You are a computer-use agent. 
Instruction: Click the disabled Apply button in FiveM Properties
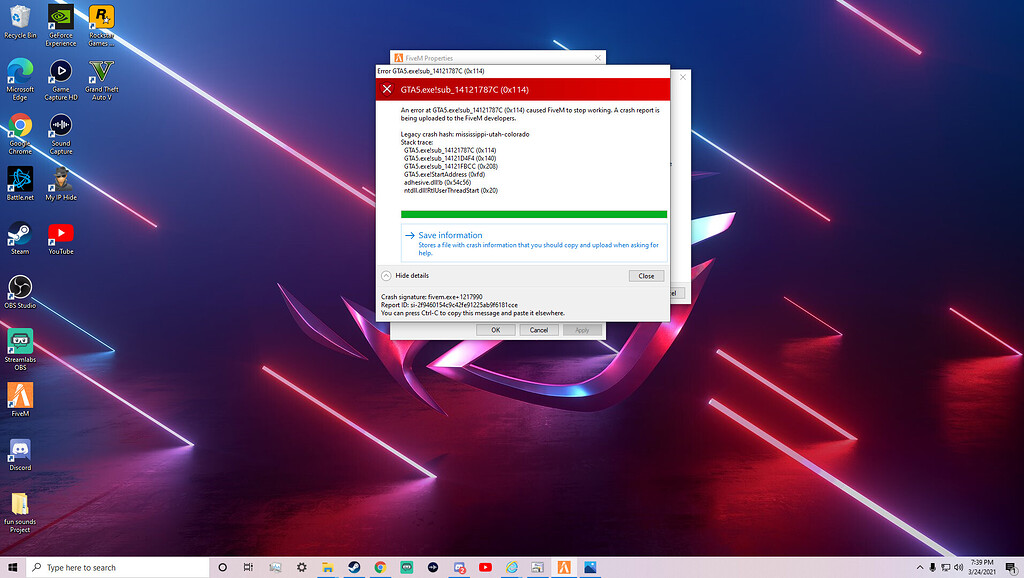[582, 330]
